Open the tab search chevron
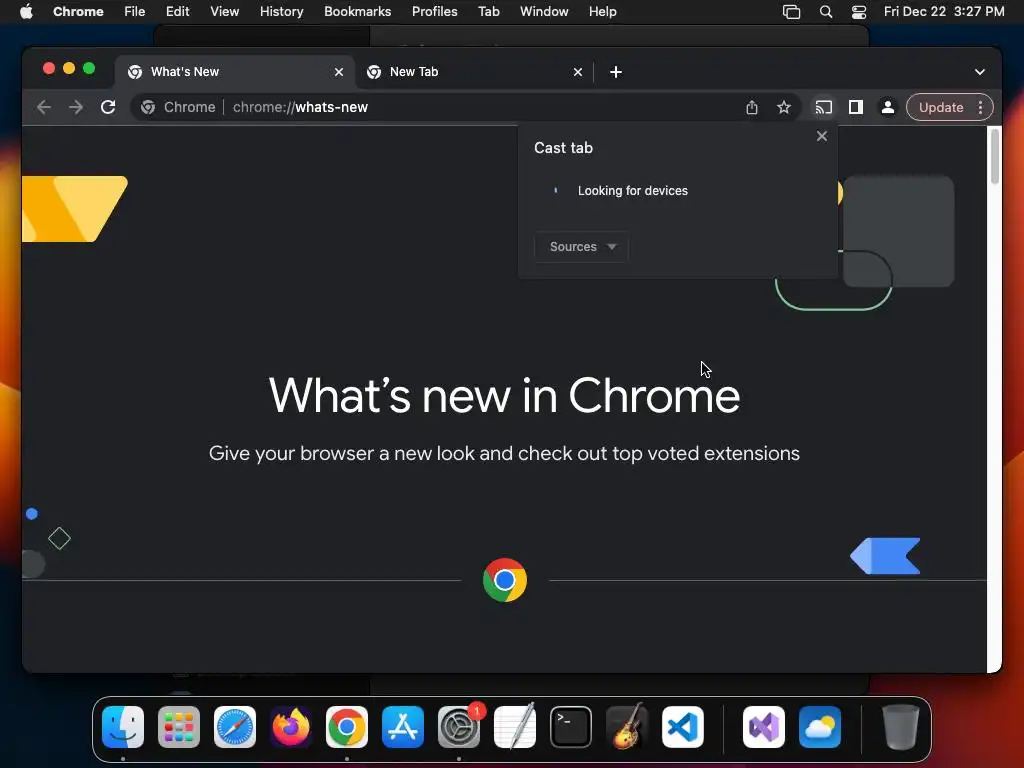This screenshot has width=1024, height=768. [980, 72]
